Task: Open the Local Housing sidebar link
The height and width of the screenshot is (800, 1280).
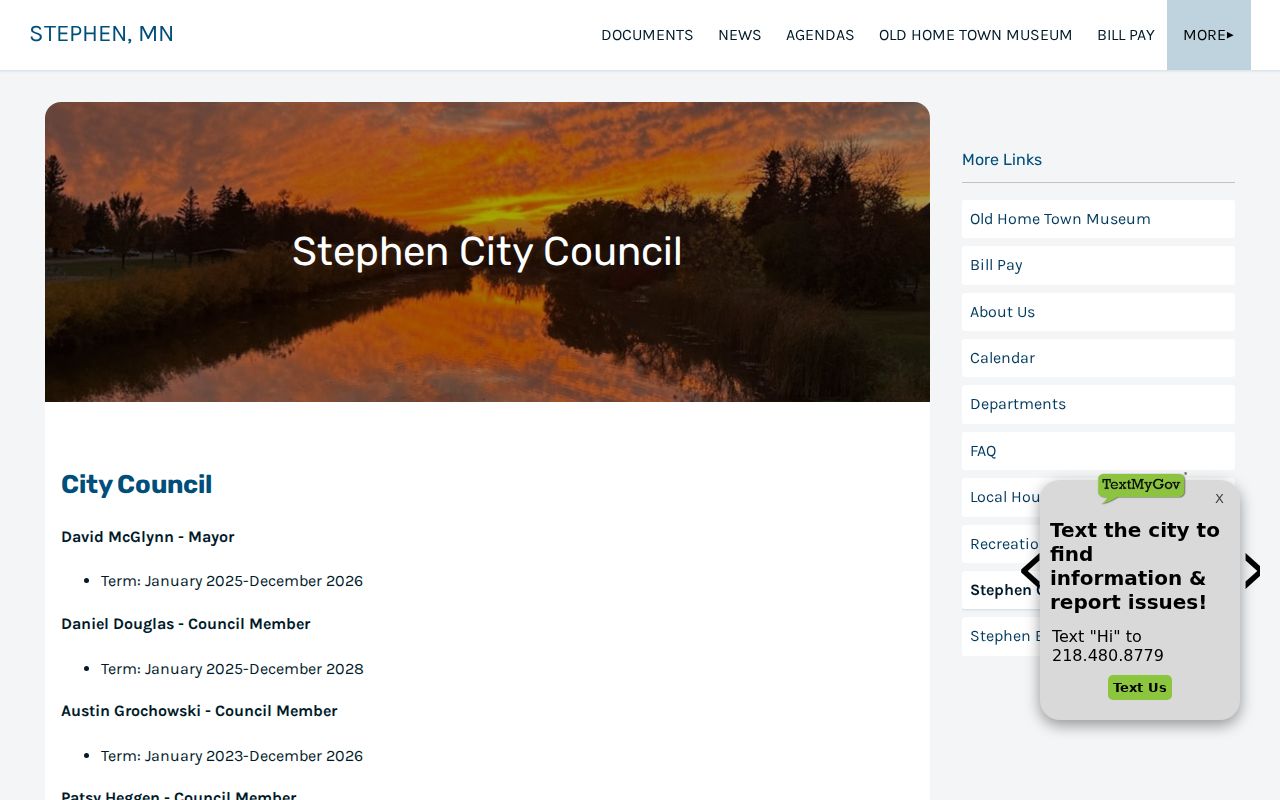Action: pyautogui.click(x=1001, y=497)
